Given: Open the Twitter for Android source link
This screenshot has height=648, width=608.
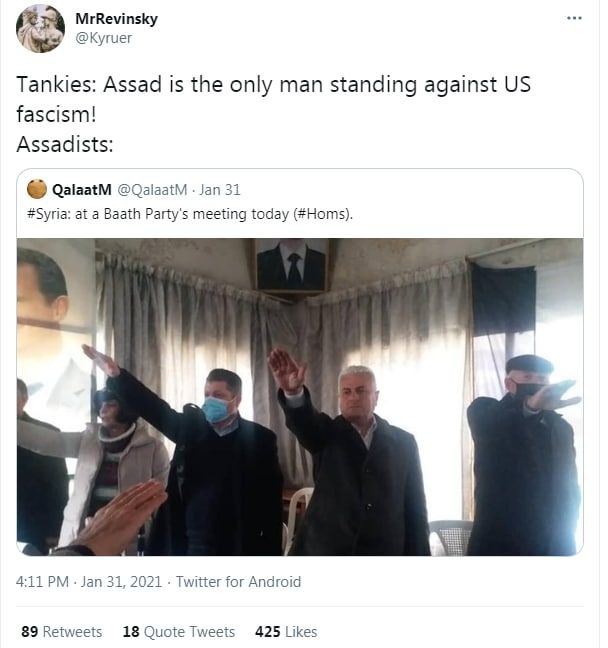Looking at the screenshot, I should point(238,582).
